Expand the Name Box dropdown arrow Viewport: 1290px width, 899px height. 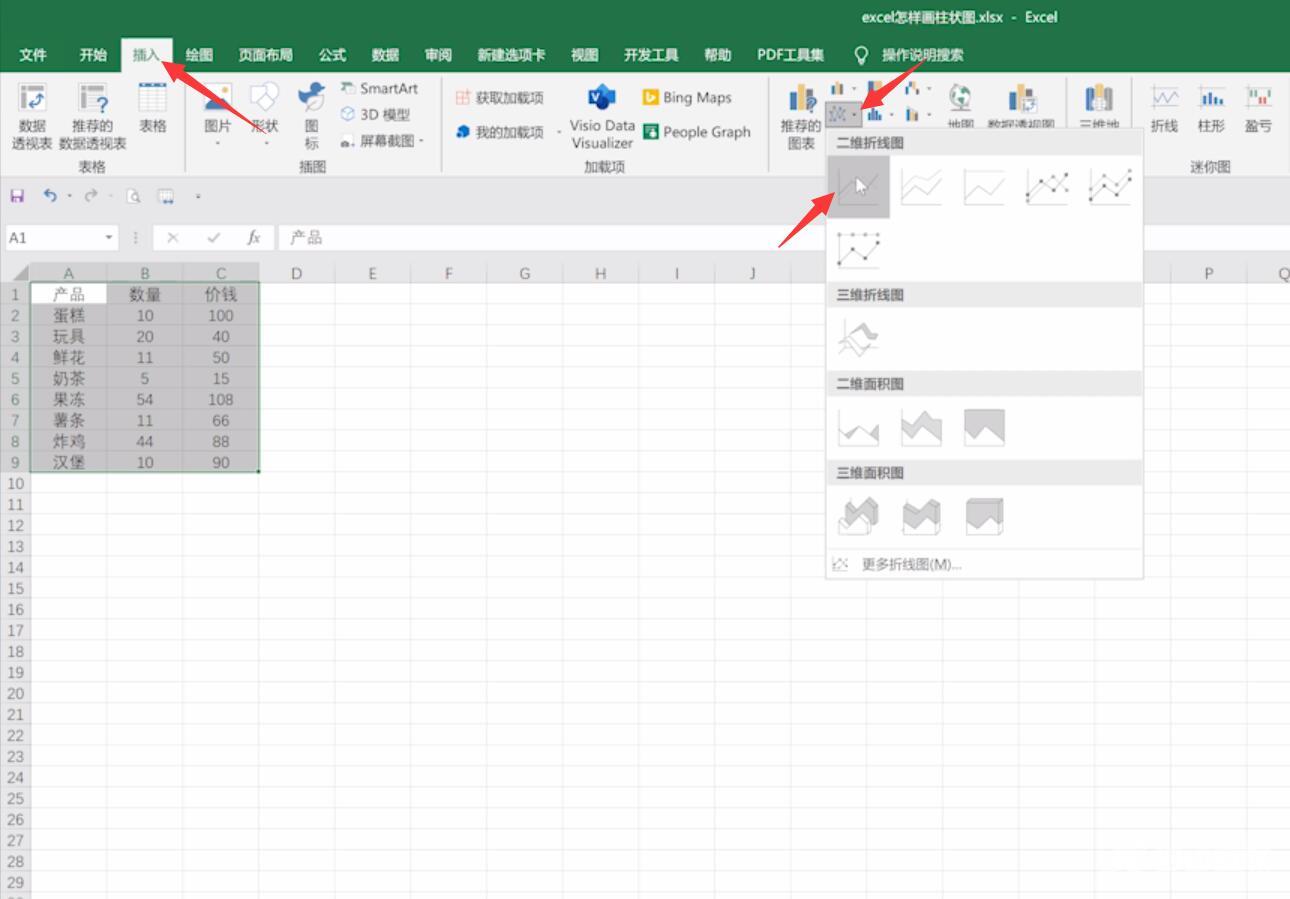pyautogui.click(x=109, y=238)
